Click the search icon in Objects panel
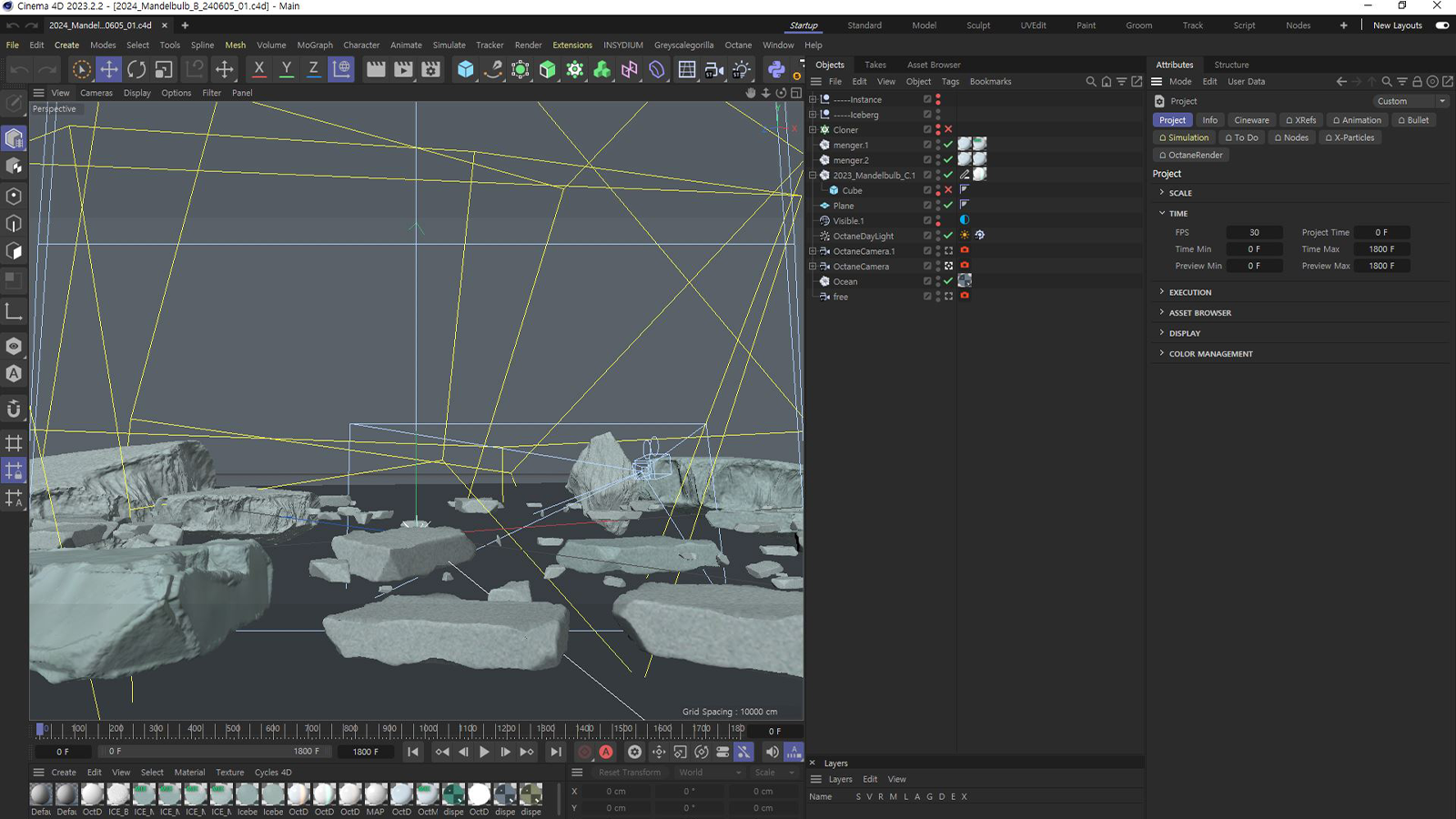The image size is (1456, 819). 1090,82
